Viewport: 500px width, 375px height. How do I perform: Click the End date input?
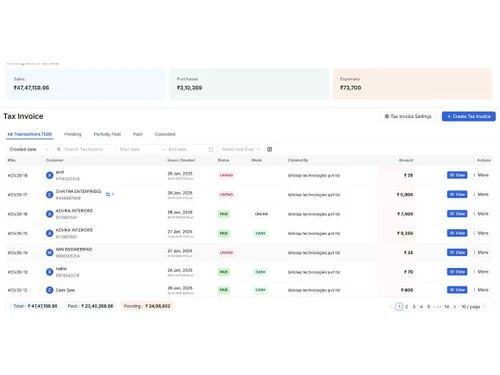tap(187, 149)
